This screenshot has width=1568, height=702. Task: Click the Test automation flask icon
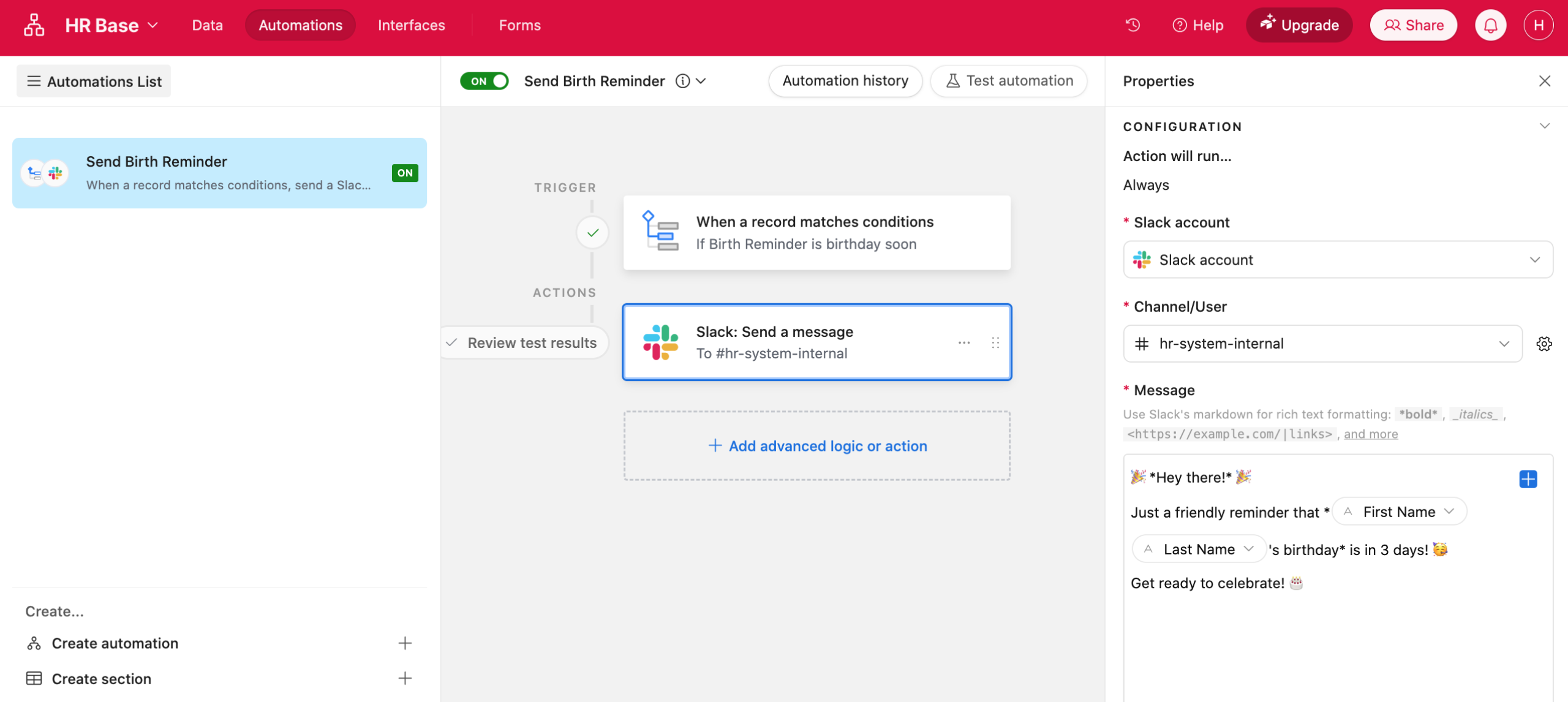point(952,81)
